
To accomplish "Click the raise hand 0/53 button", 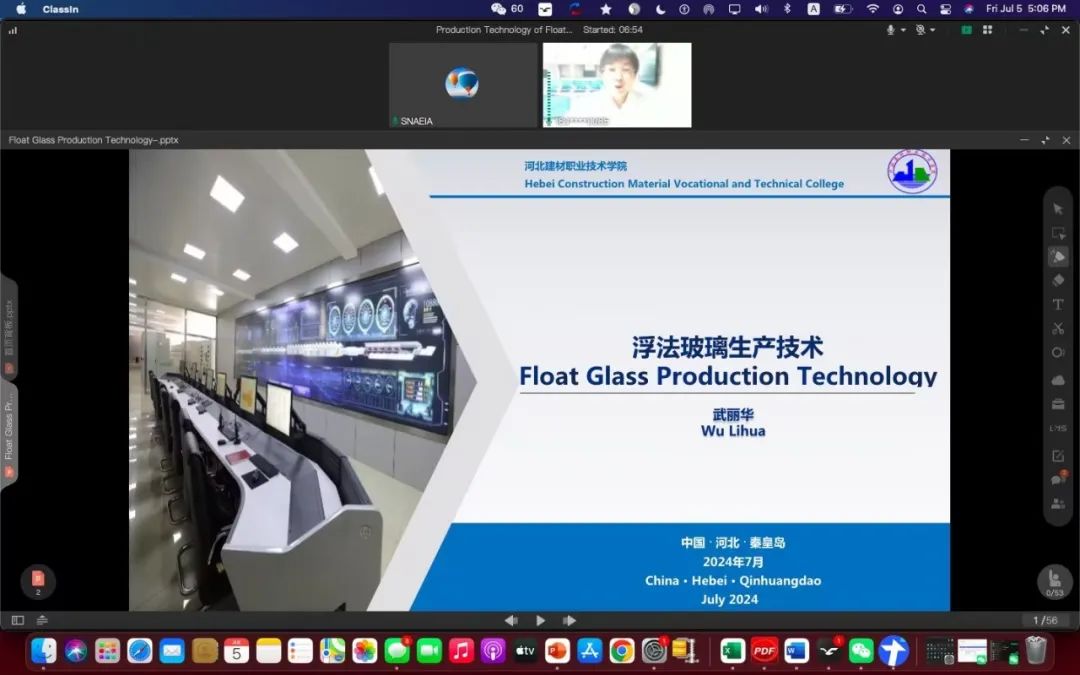I will point(1055,582).
